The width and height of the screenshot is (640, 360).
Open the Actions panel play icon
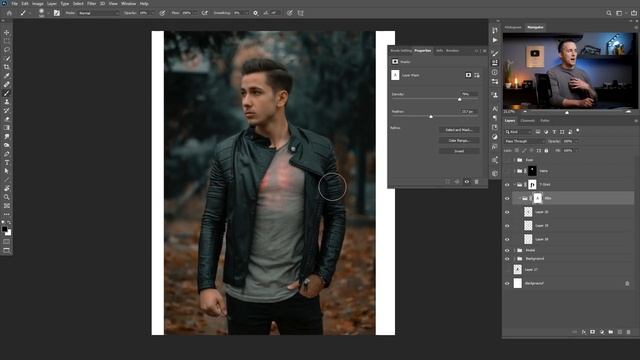(495, 40)
